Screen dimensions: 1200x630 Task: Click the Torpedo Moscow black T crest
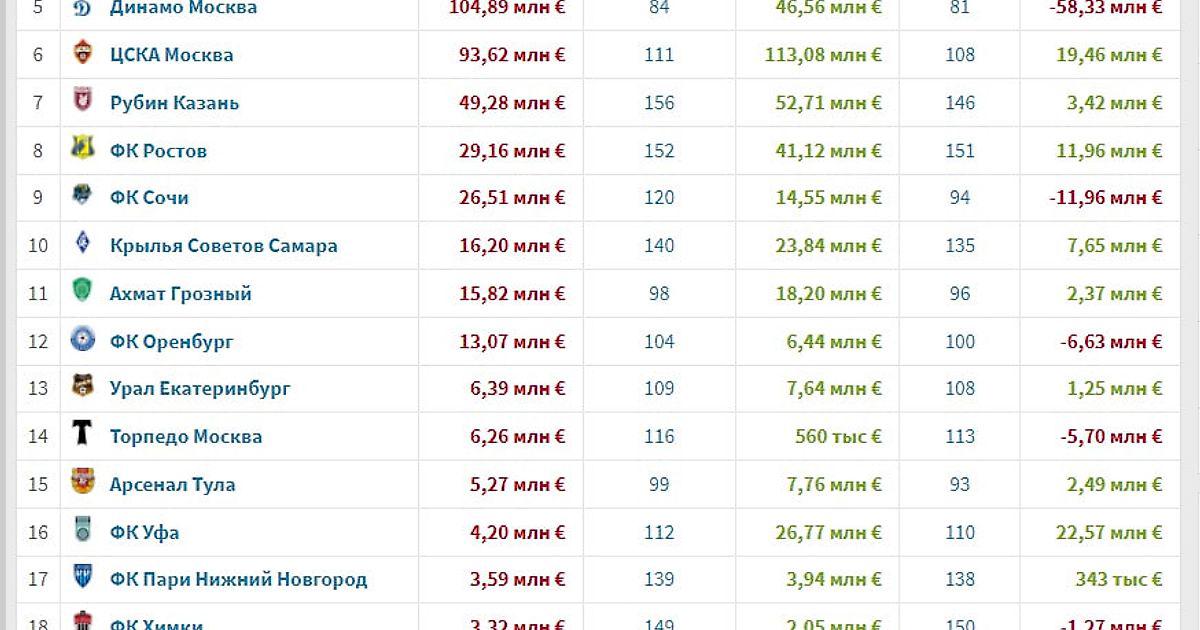pyautogui.click(x=83, y=436)
